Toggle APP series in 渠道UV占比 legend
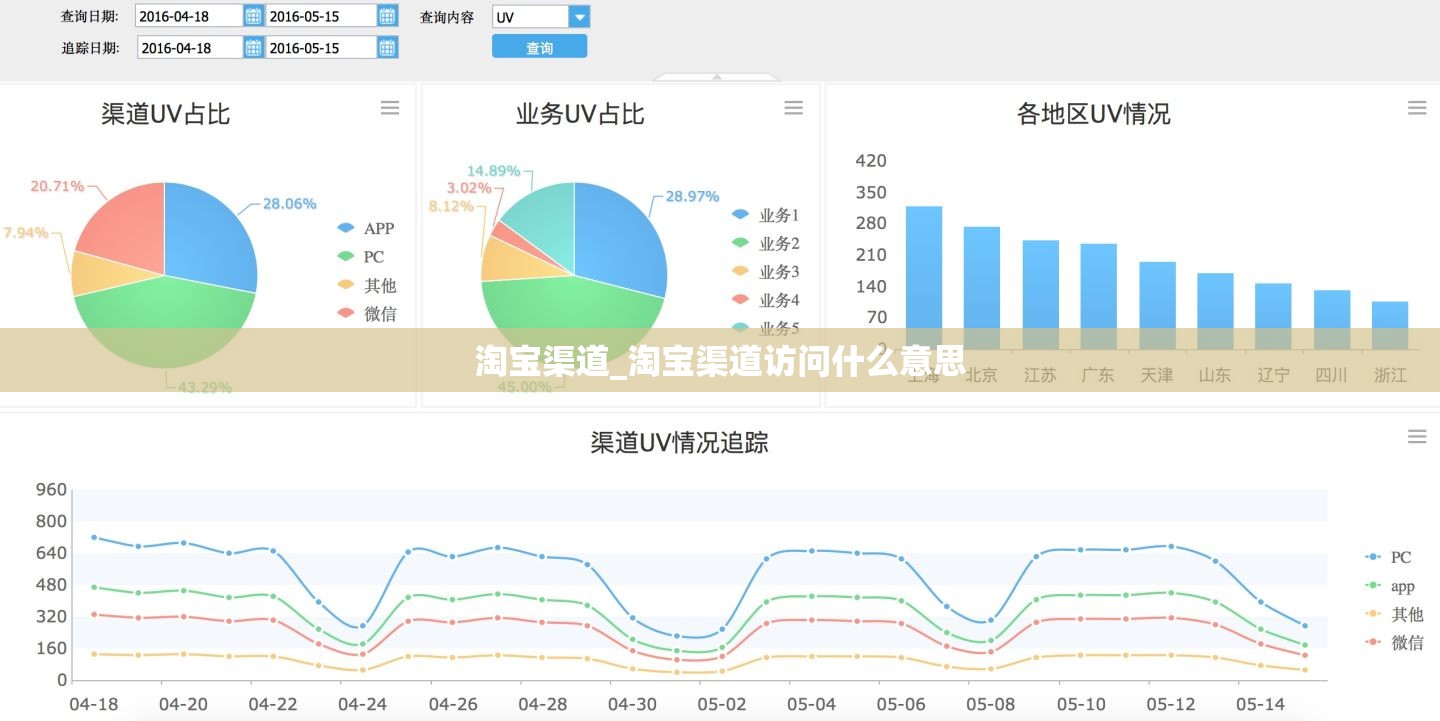1440x721 pixels. coord(366,229)
